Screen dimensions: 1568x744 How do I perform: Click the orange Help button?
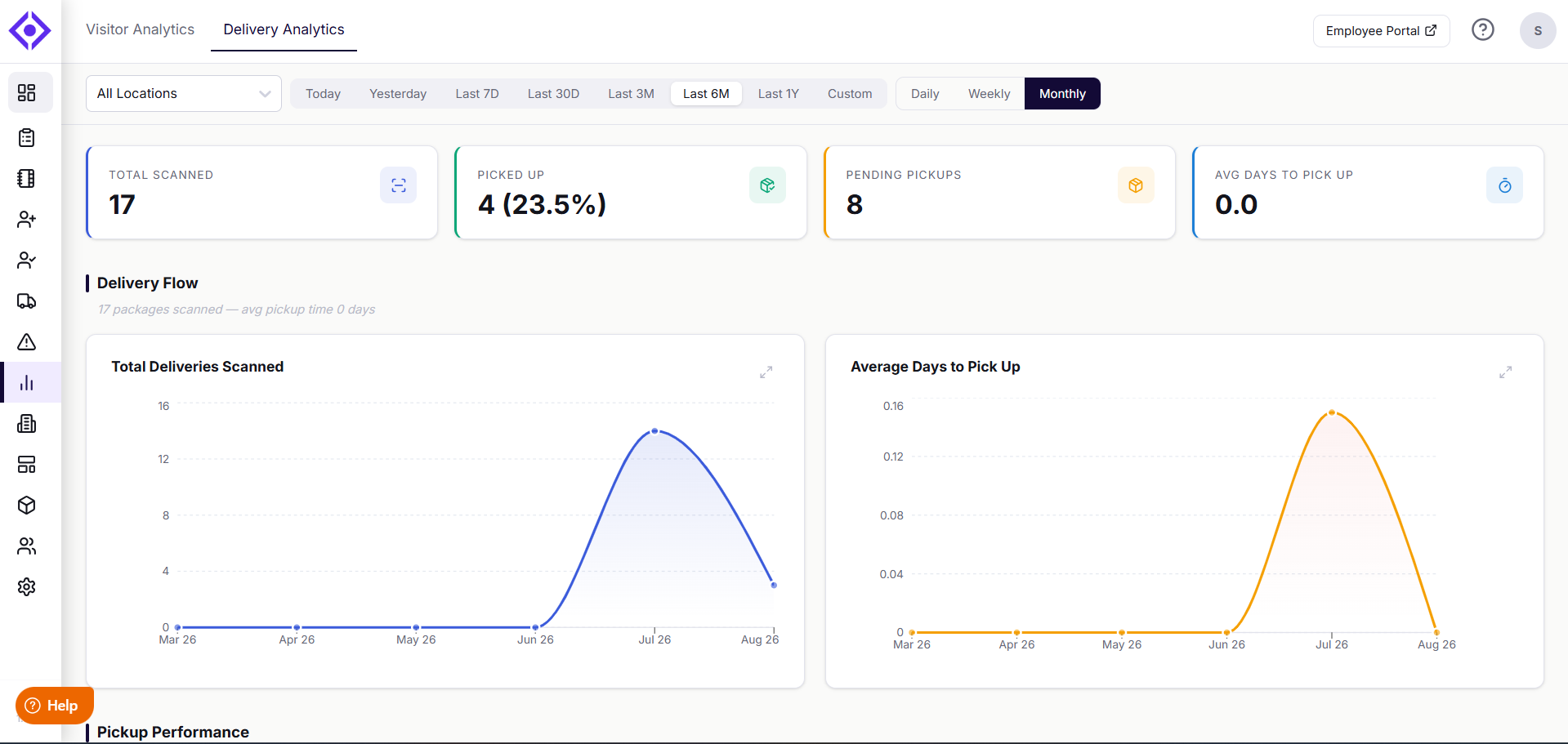(55, 706)
